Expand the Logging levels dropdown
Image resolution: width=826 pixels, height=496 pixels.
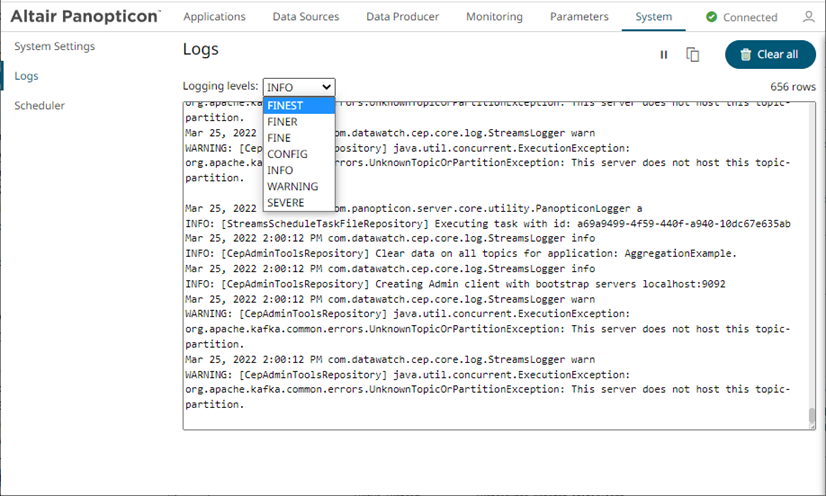click(299, 87)
